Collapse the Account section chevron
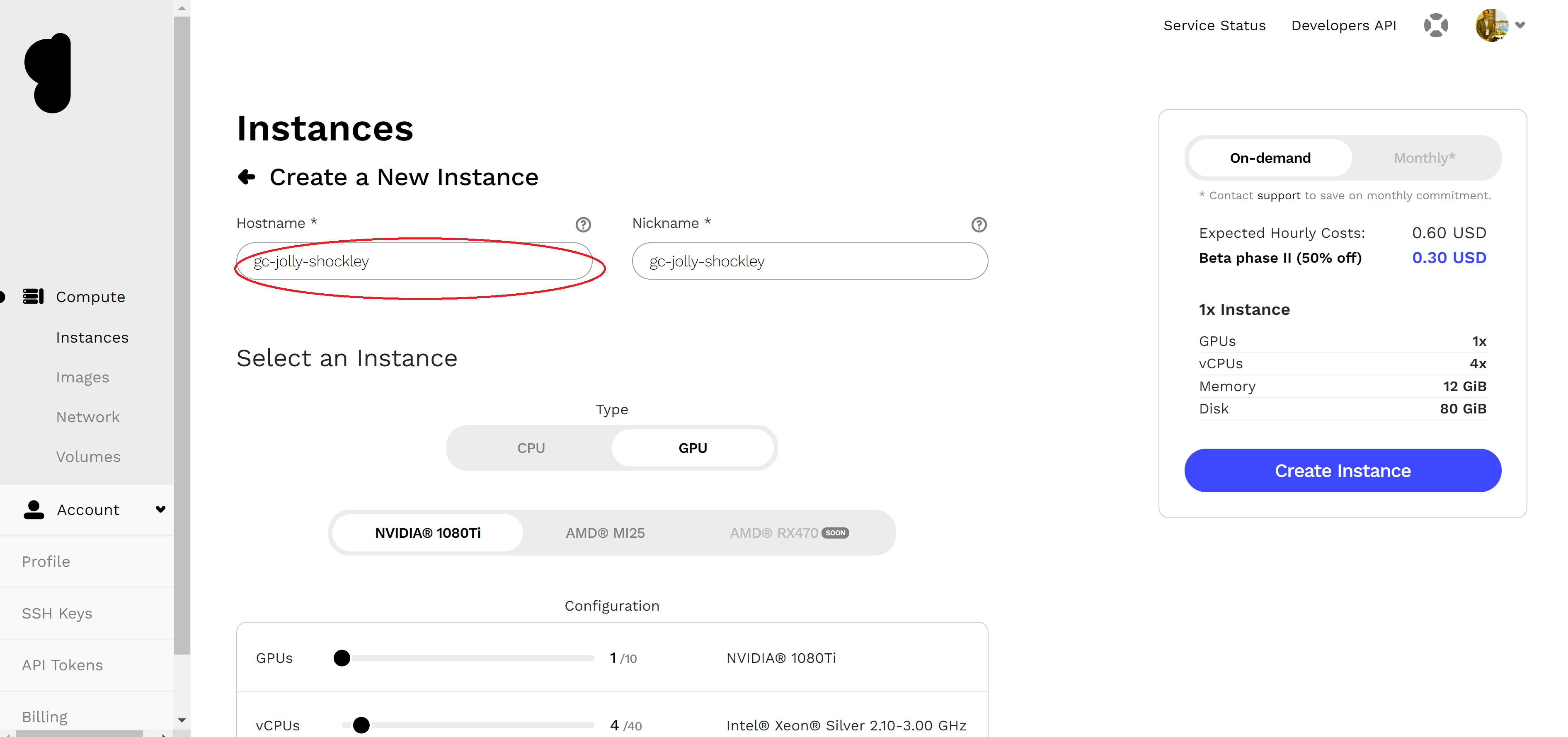This screenshot has height=737, width=1568. click(160, 510)
